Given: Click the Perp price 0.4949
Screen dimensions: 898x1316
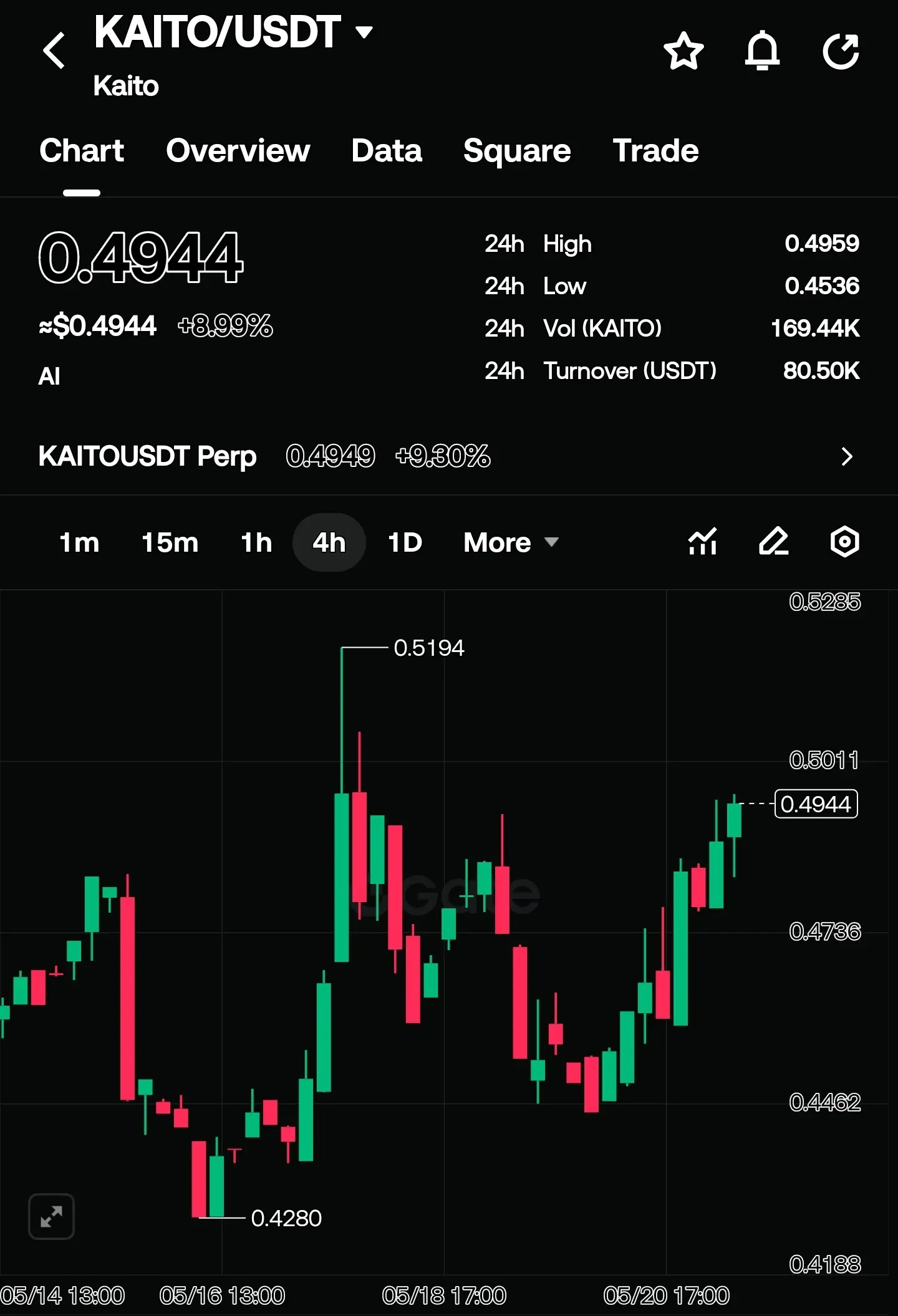Looking at the screenshot, I should point(331,456).
